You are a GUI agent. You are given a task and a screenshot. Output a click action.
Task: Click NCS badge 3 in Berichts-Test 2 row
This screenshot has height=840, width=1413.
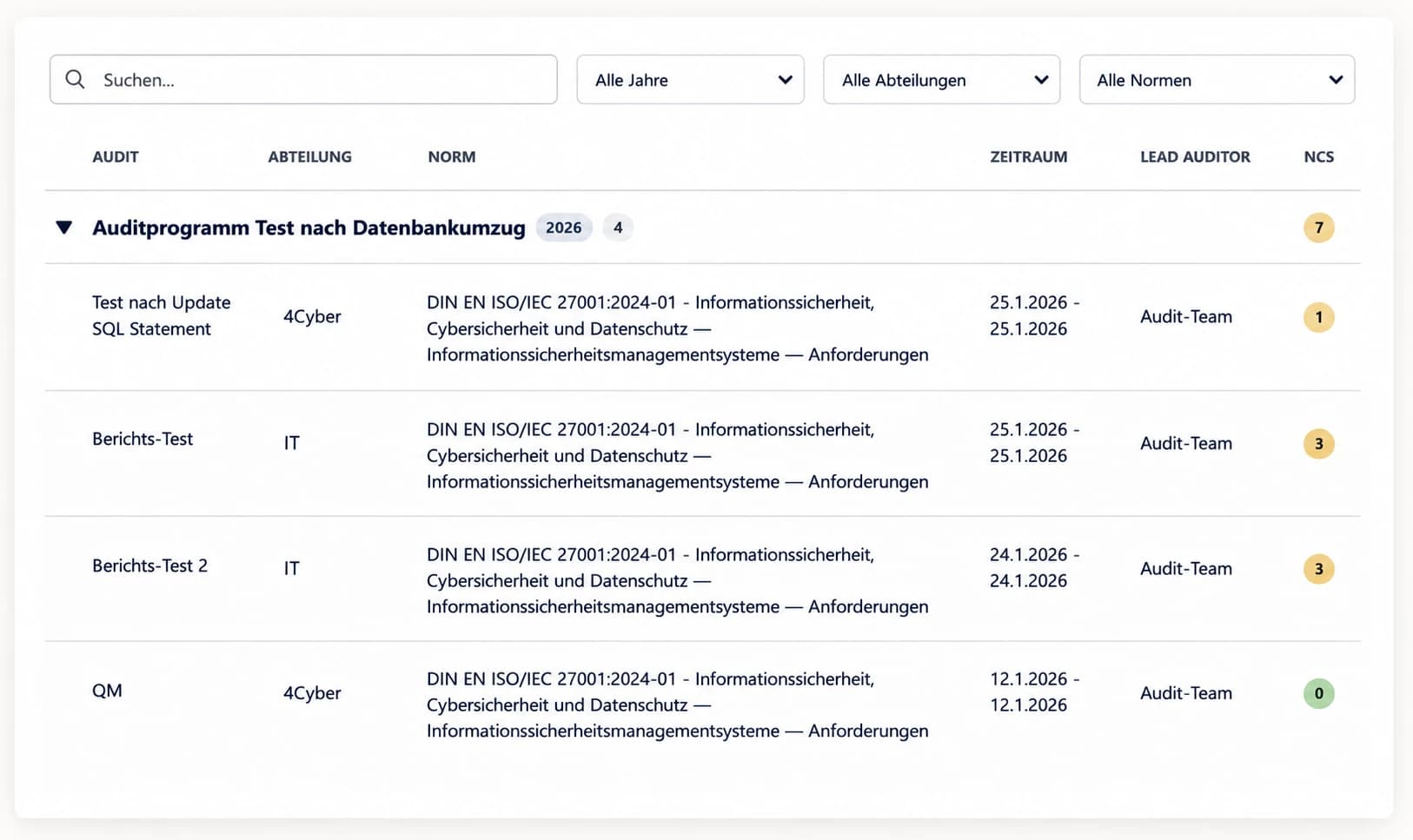[1319, 569]
